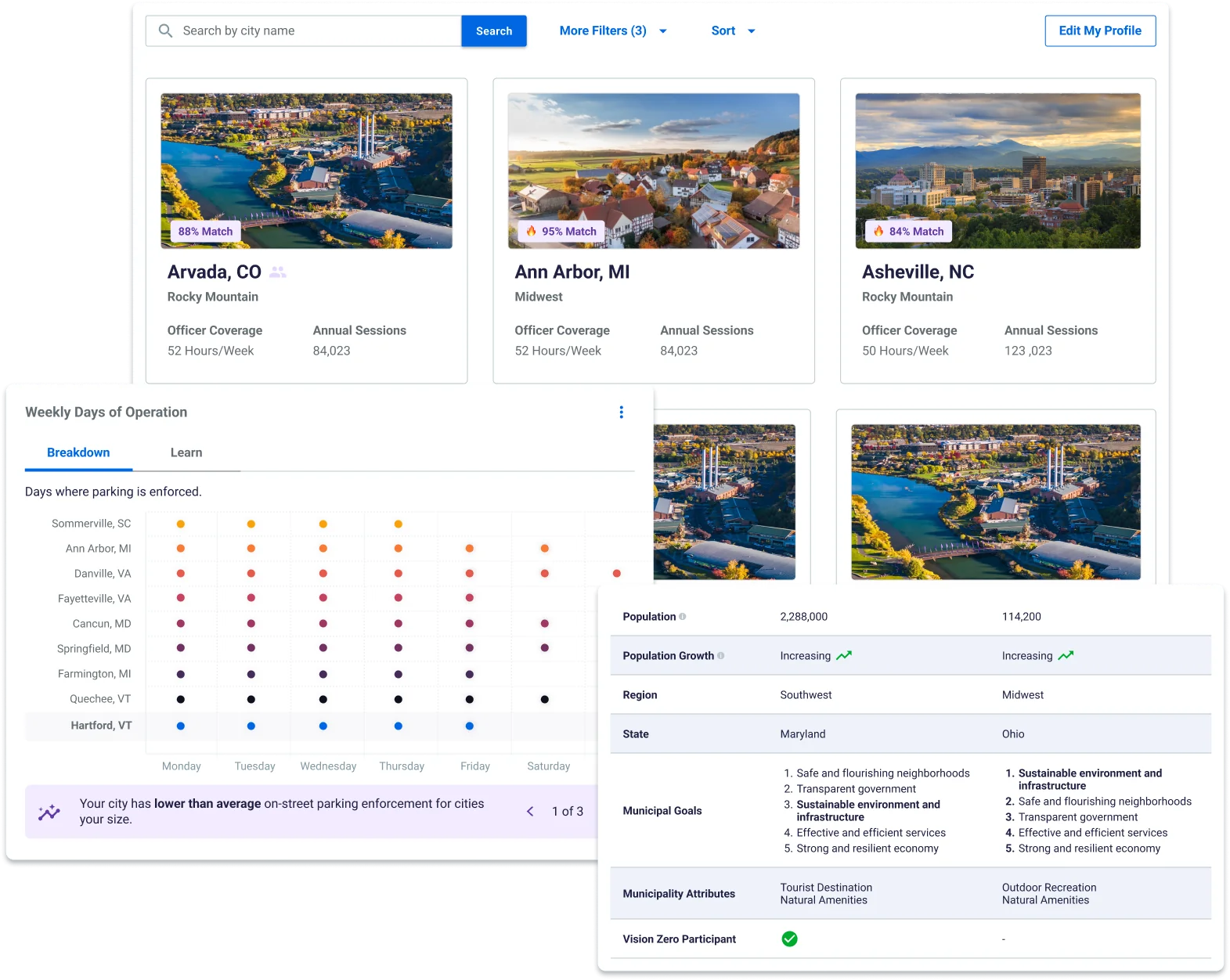Click the sparkle insights icon in banner

click(49, 812)
